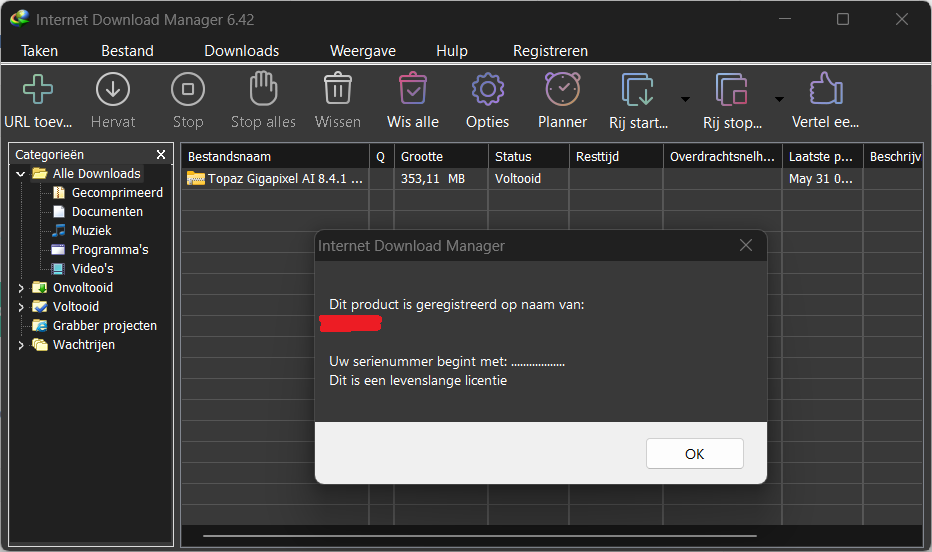Expand the Voltooid category
Screen dimensions: 932x552
click(x=21, y=307)
